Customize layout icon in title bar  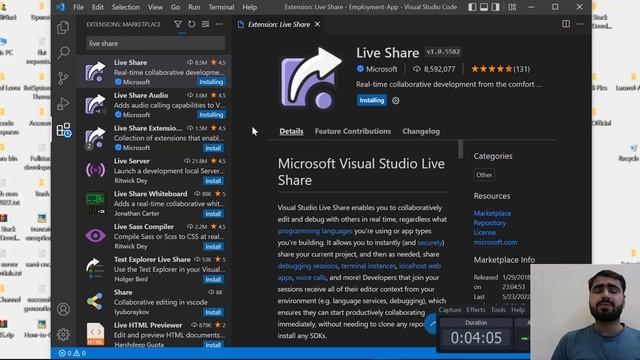tap(512, 7)
